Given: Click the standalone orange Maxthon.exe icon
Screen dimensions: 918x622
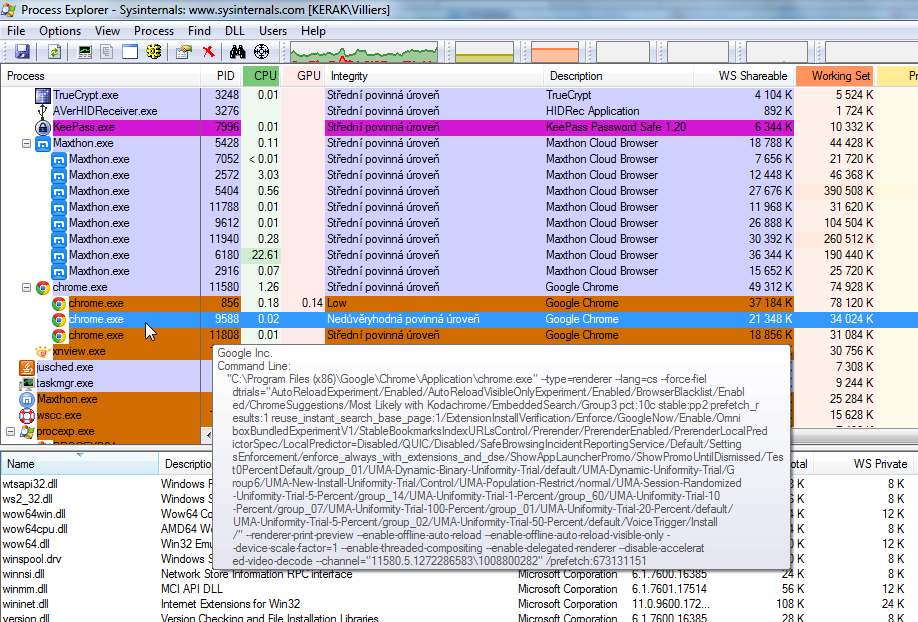Looking at the screenshot, I should [27, 399].
